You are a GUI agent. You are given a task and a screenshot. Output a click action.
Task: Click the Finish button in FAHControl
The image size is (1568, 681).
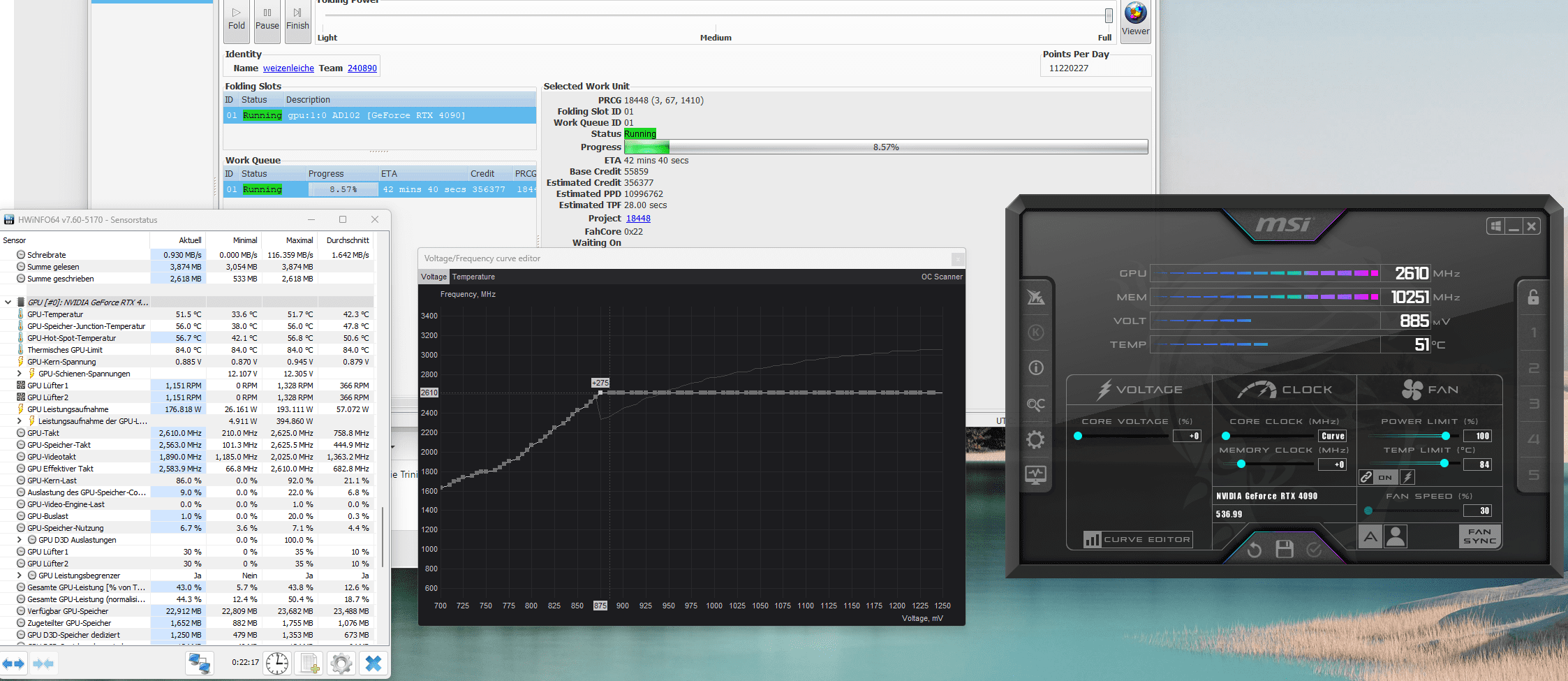(297, 20)
